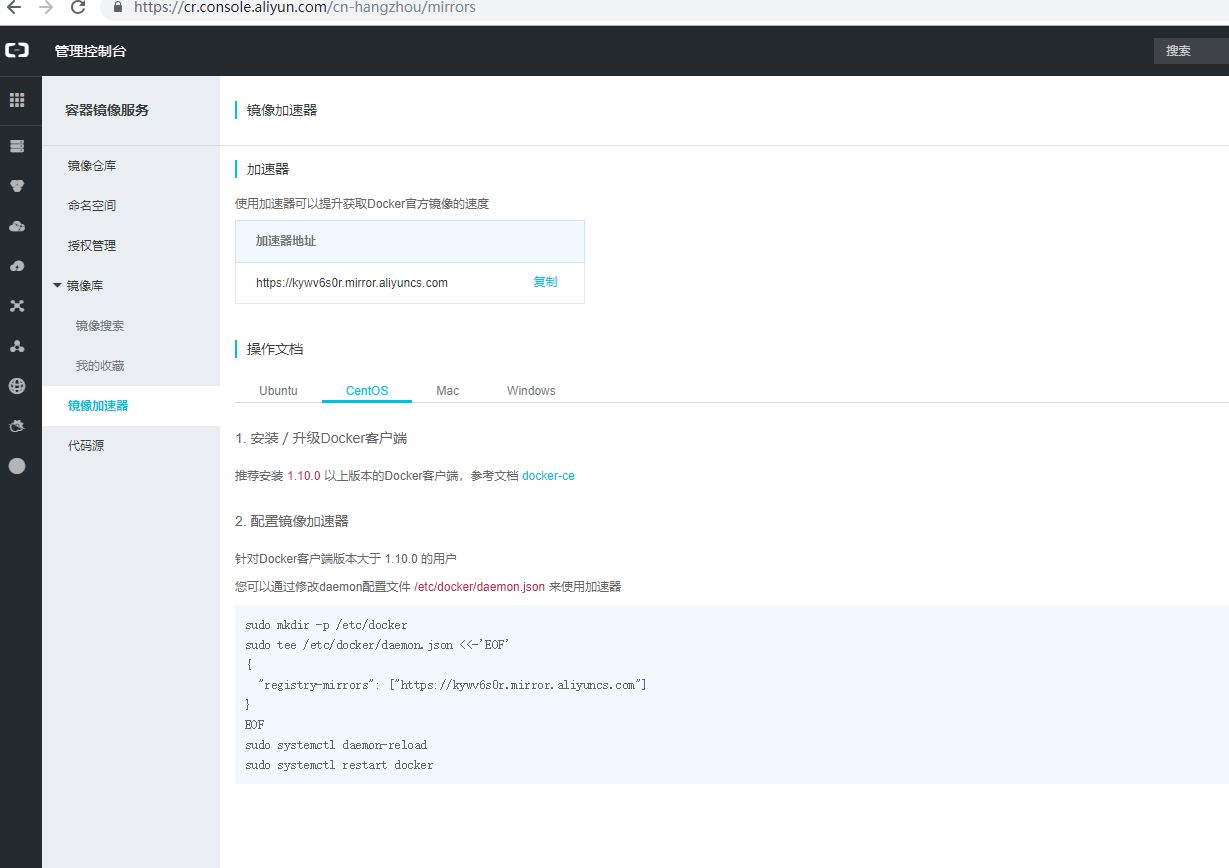Image resolution: width=1229 pixels, height=868 pixels.
Task: Click the registry-mirrors line in code
Action: (452, 685)
